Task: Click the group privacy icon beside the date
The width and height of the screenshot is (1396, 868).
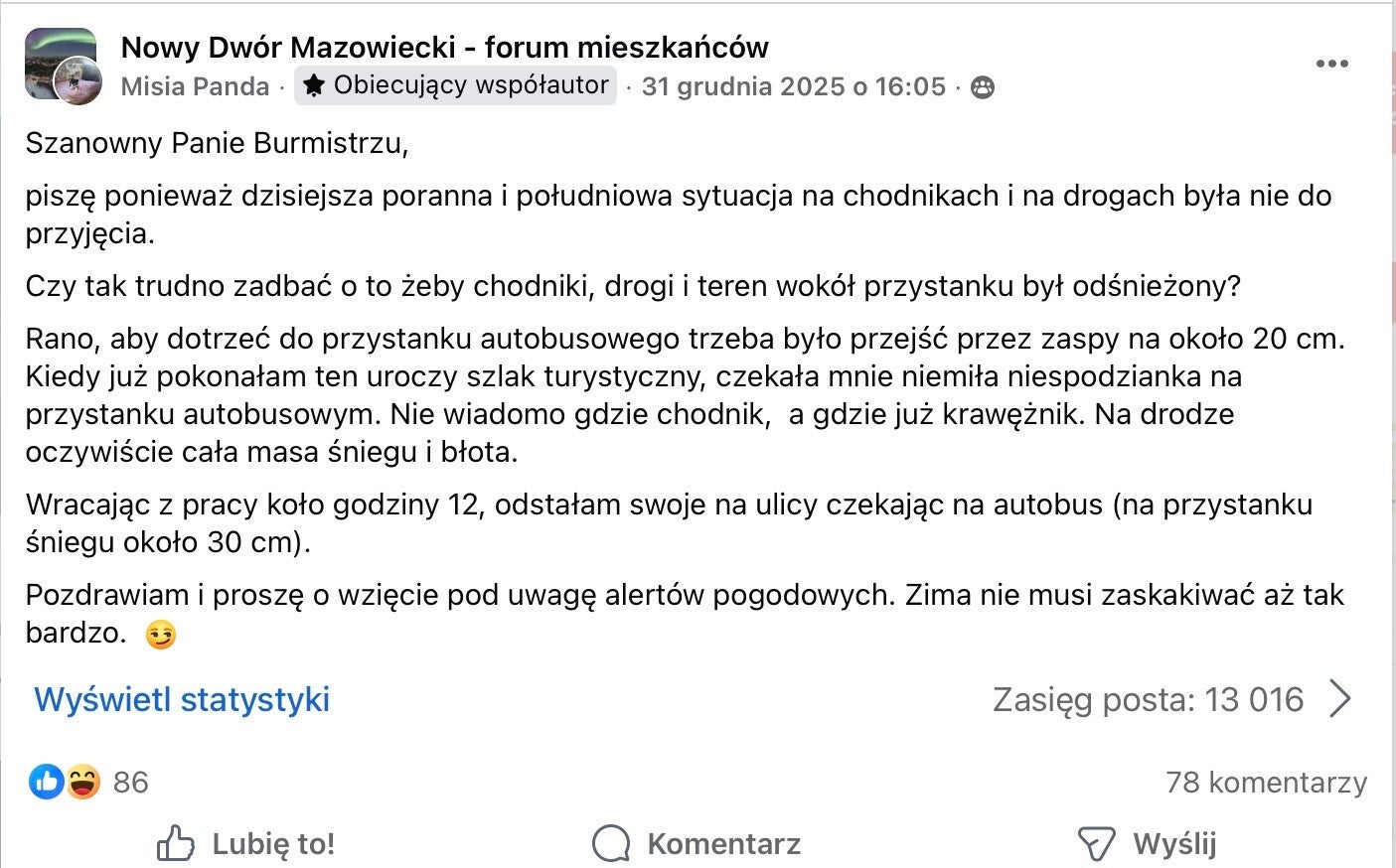Action: (983, 87)
